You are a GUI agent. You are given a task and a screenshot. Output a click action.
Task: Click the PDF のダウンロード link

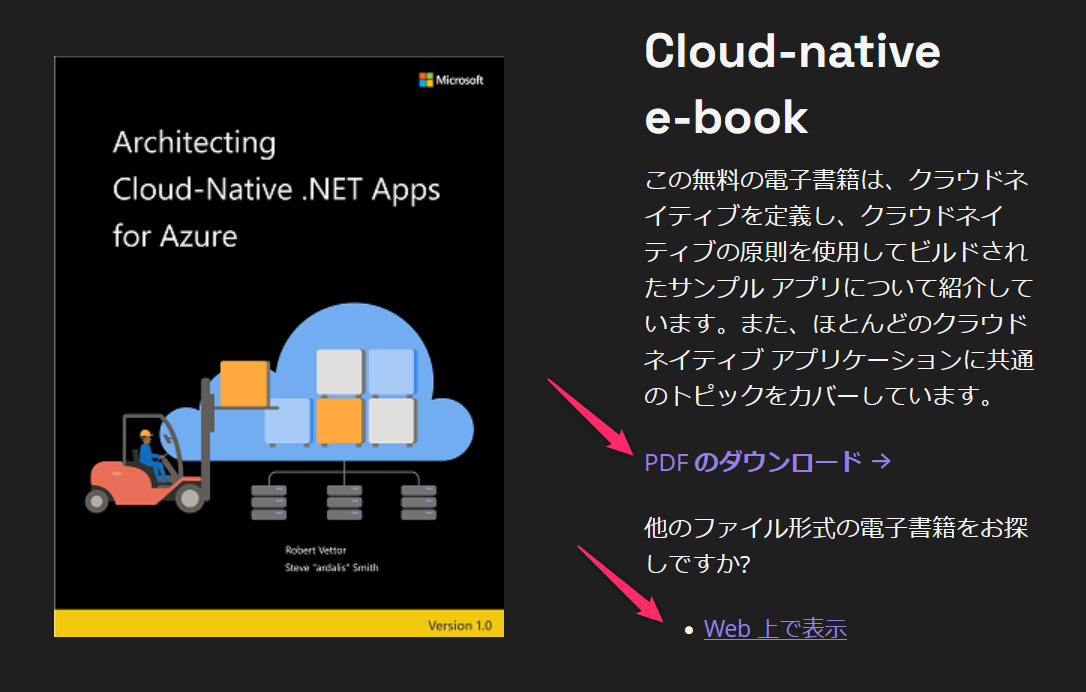pyautogui.click(x=767, y=462)
